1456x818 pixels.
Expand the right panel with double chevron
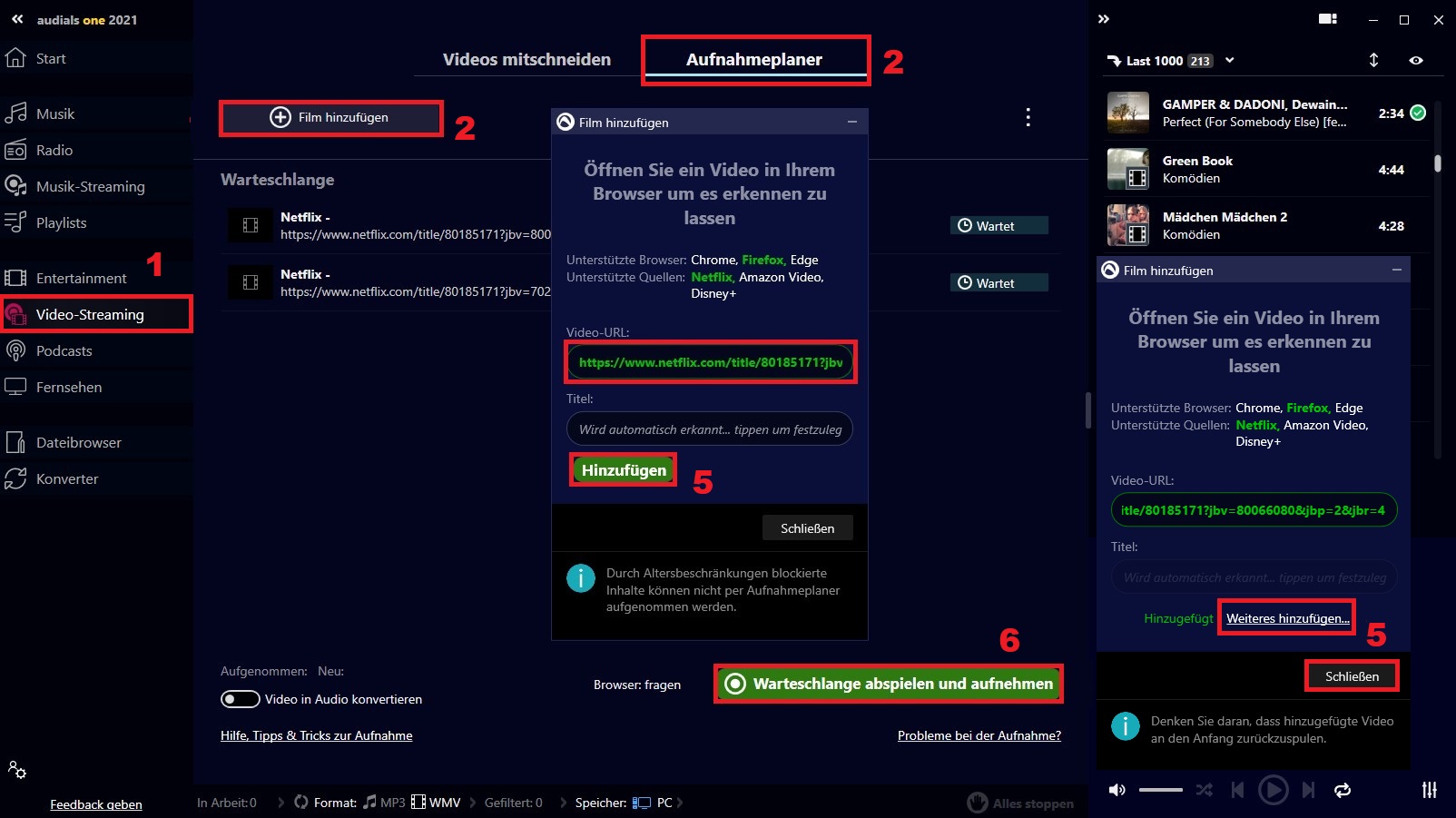pos(1104,19)
